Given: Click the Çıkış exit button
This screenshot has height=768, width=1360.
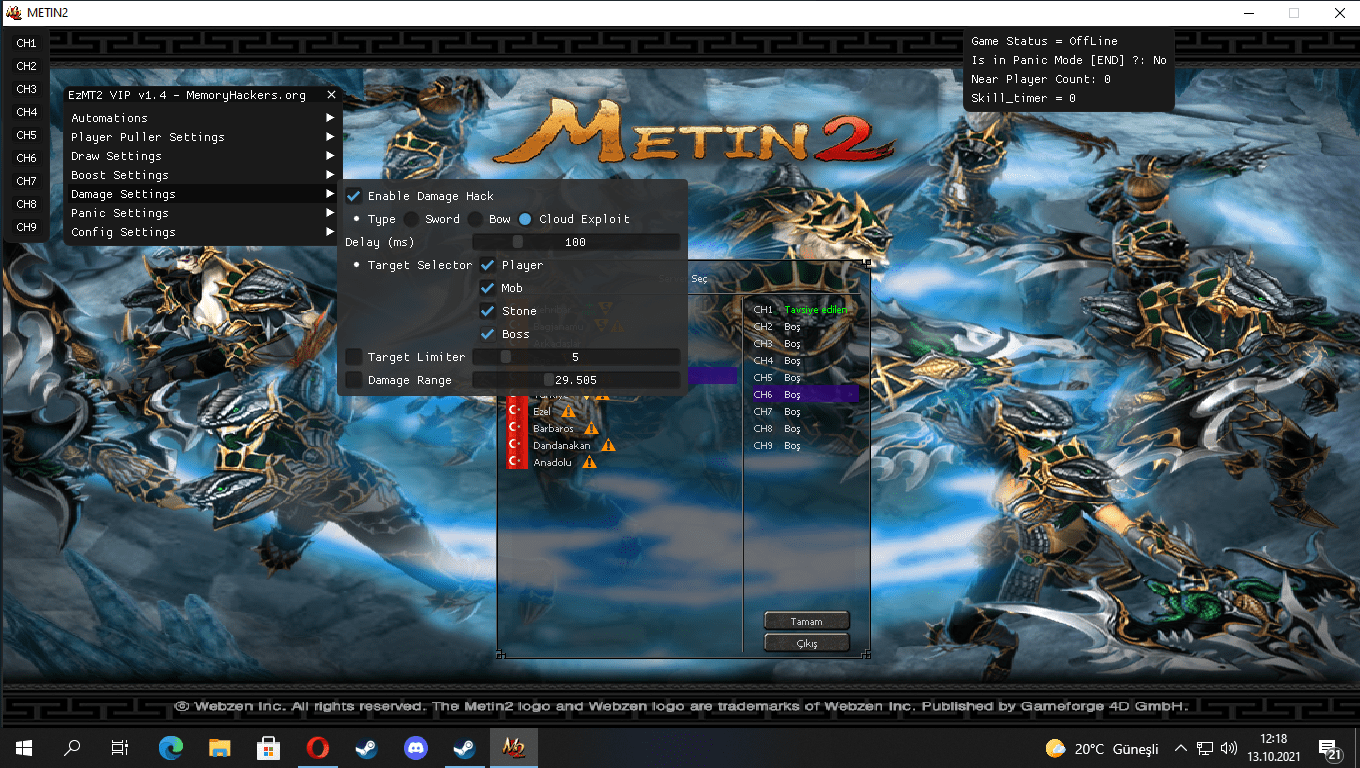Looking at the screenshot, I should (806, 643).
